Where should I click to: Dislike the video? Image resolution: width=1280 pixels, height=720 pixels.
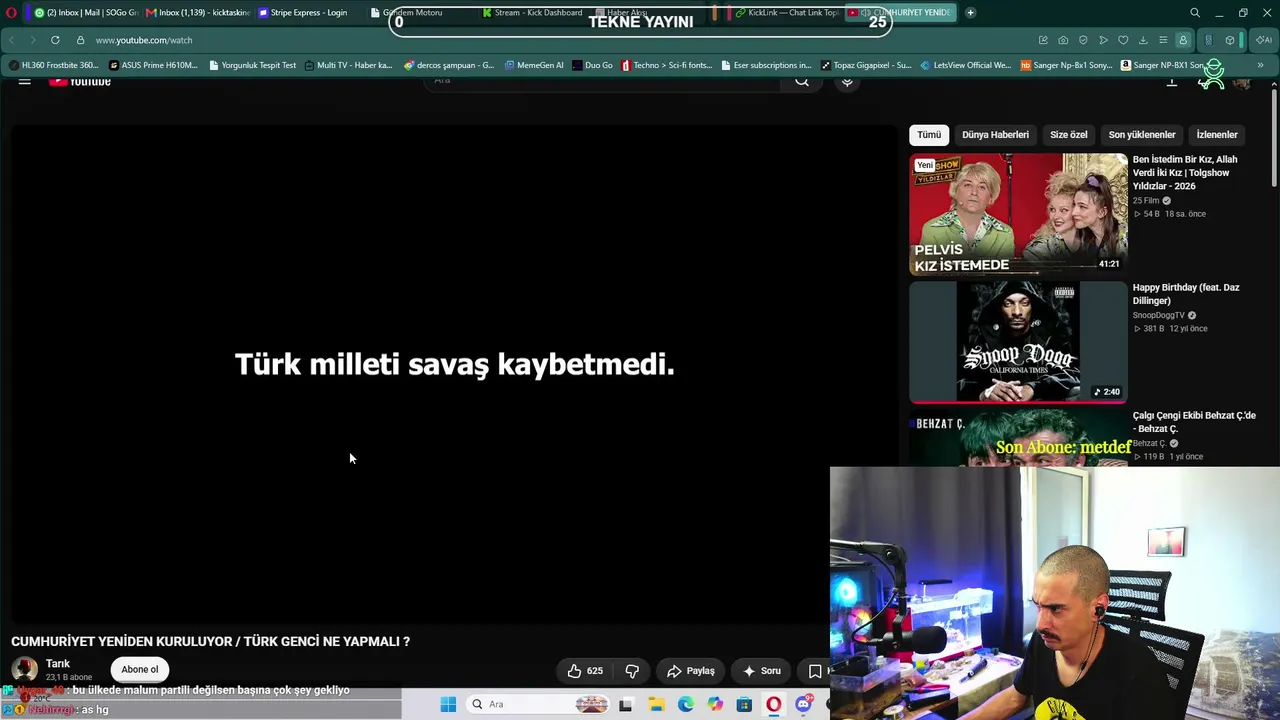[x=632, y=671]
